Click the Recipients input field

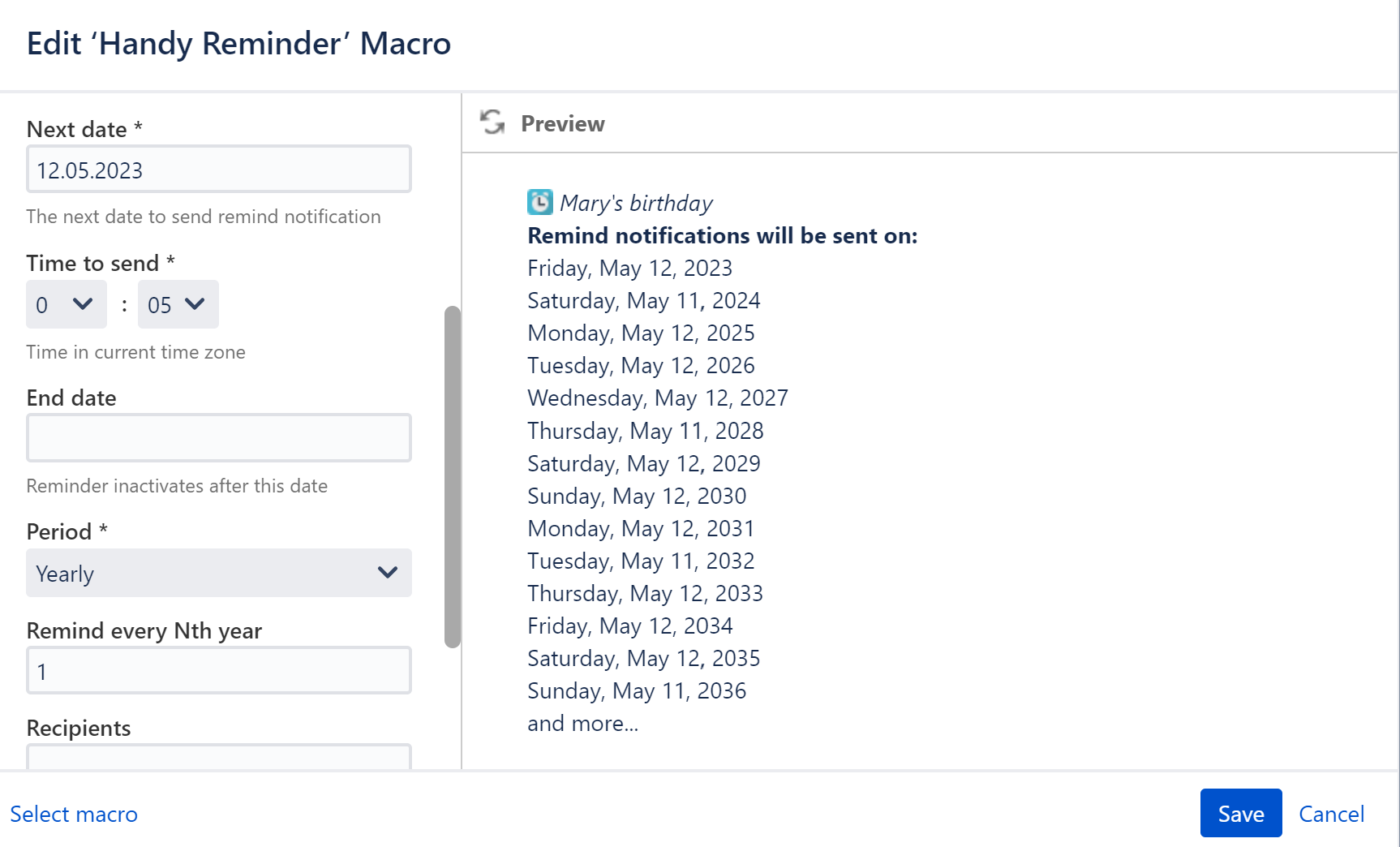tap(218, 757)
